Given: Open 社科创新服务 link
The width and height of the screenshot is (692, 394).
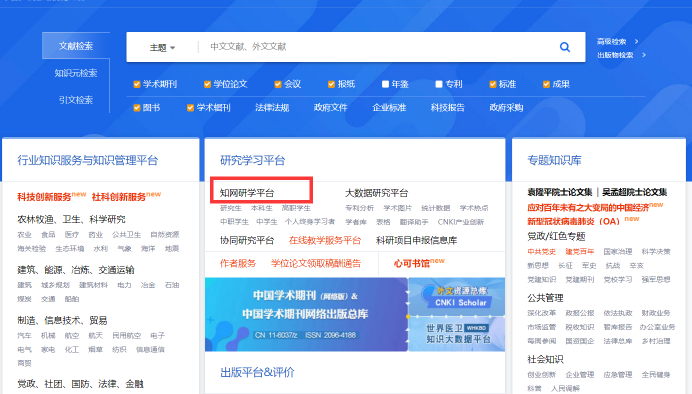Looking at the screenshot, I should click(x=119, y=197).
